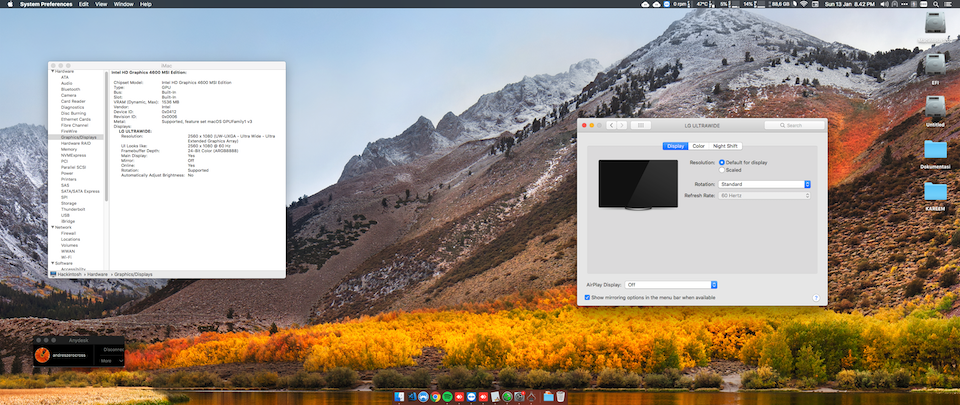Select Scaled resolution option
The image size is (960, 405).
tap(722, 170)
